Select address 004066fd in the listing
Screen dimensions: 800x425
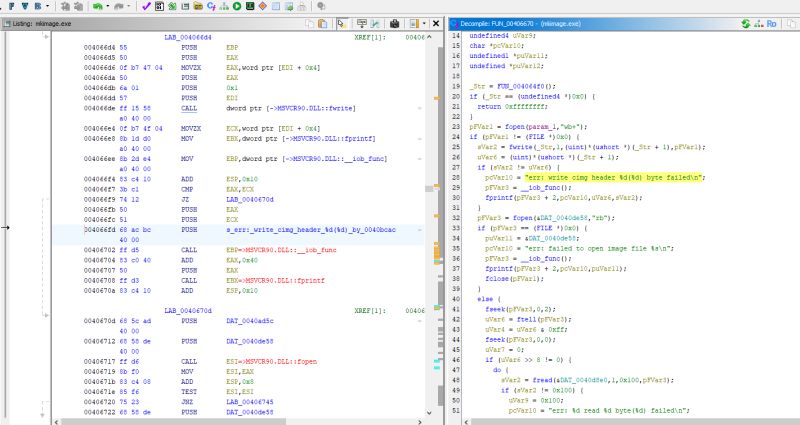(x=101, y=230)
